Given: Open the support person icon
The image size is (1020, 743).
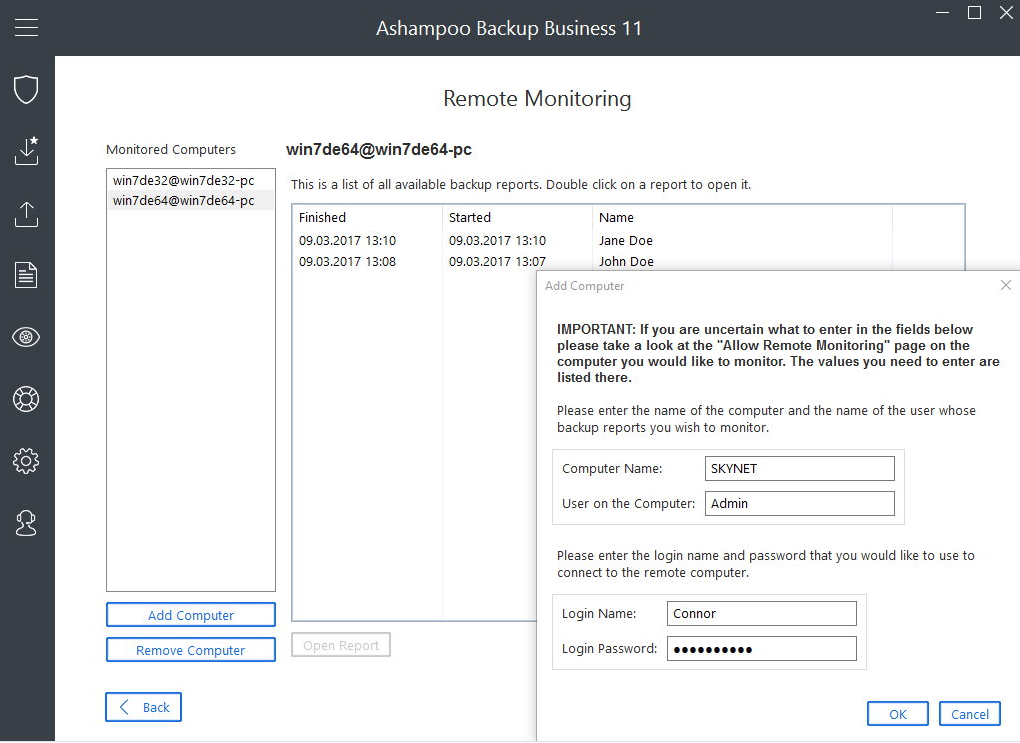Looking at the screenshot, I should click(x=26, y=523).
